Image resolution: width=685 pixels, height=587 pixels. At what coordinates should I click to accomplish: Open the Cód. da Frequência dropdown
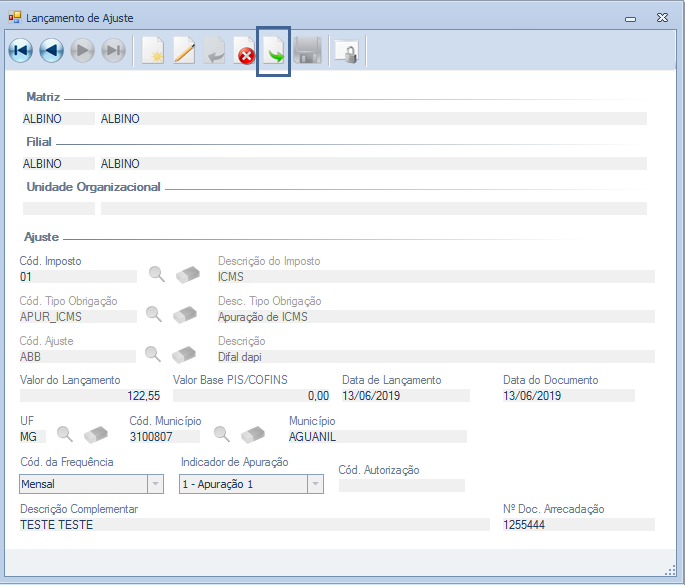(x=155, y=484)
